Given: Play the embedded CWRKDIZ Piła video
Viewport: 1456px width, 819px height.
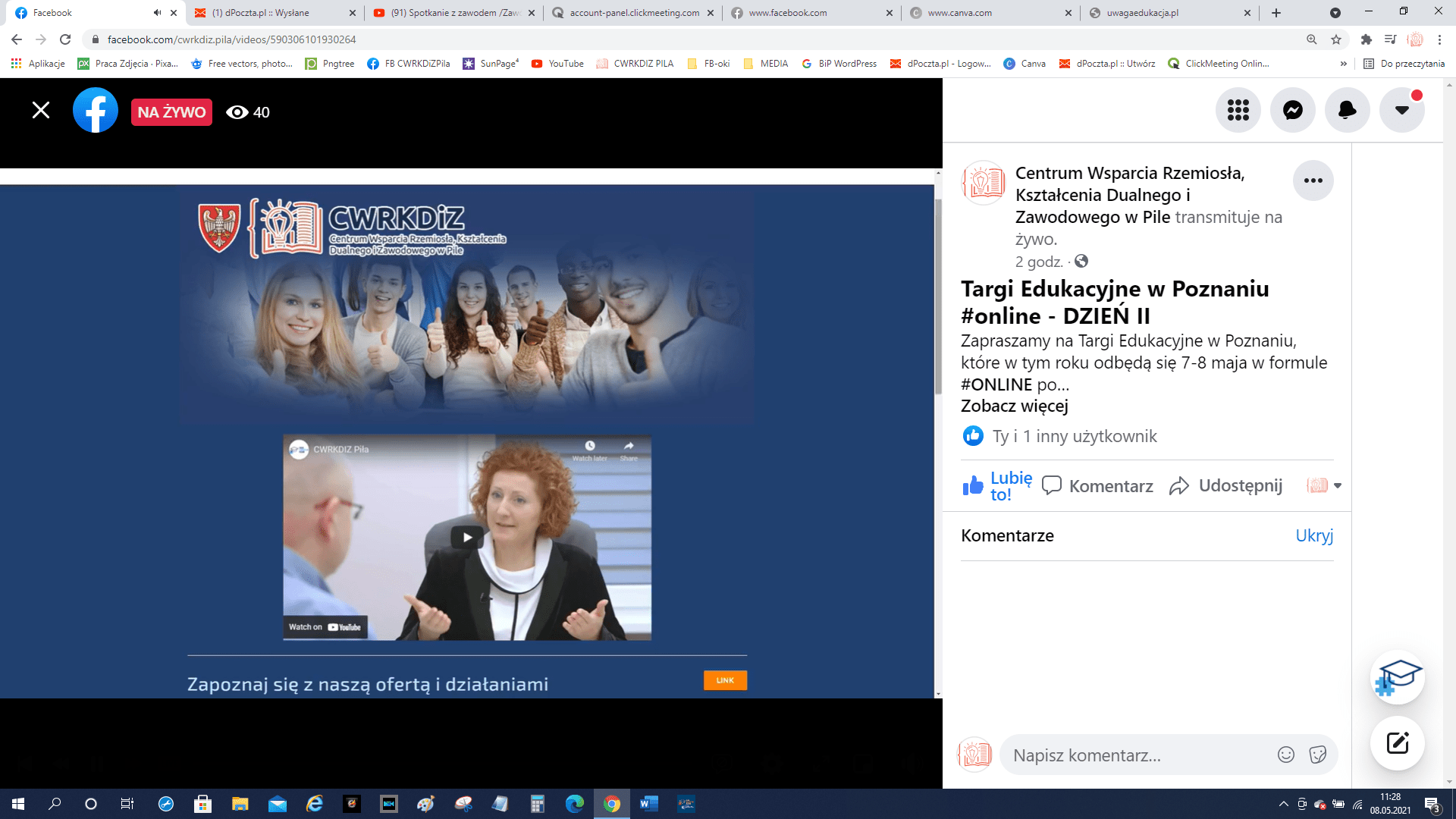Looking at the screenshot, I should pyautogui.click(x=467, y=538).
